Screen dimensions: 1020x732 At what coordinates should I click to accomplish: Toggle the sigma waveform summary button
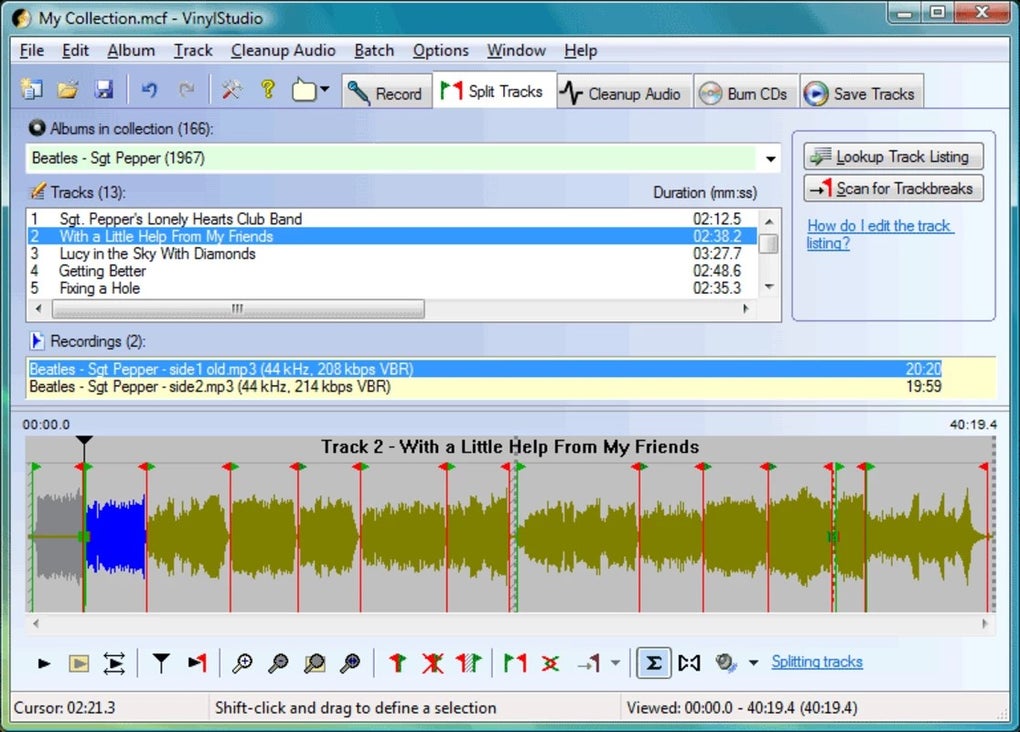point(653,662)
